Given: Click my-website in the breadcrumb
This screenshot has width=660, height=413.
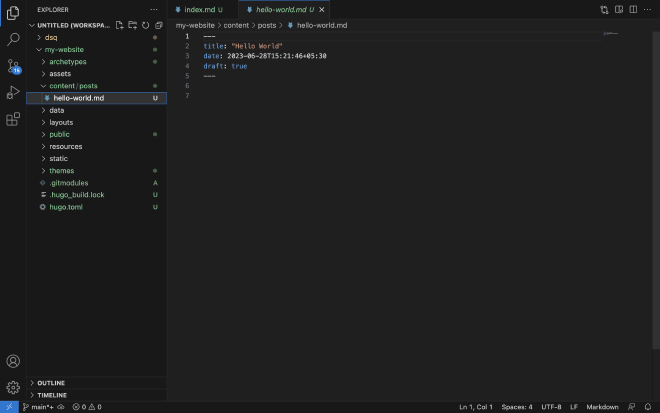Looking at the screenshot, I should (x=195, y=25).
